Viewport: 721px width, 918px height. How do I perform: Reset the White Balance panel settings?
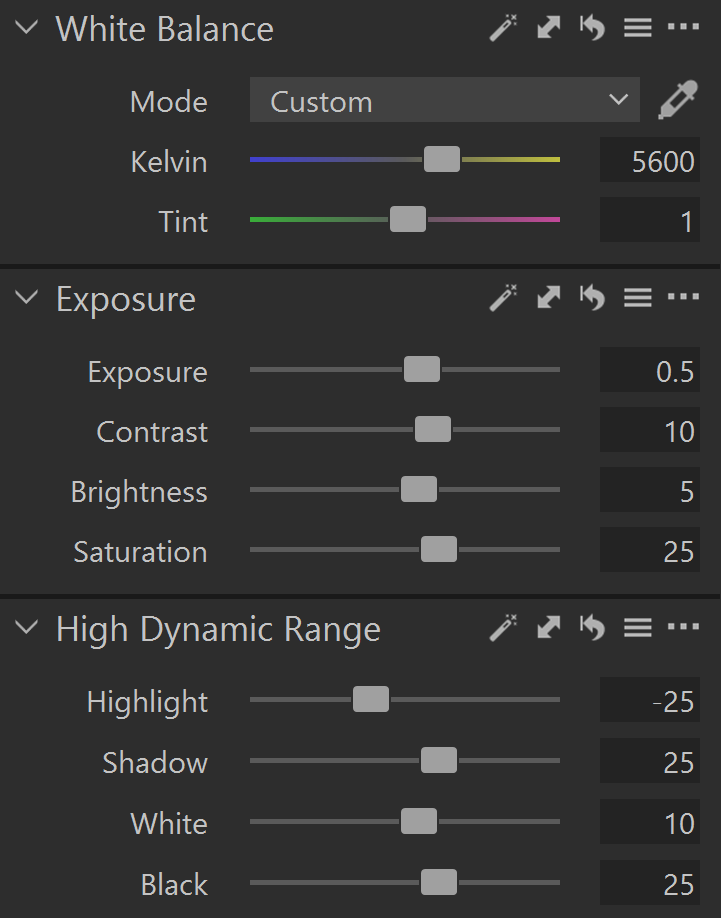point(593,28)
